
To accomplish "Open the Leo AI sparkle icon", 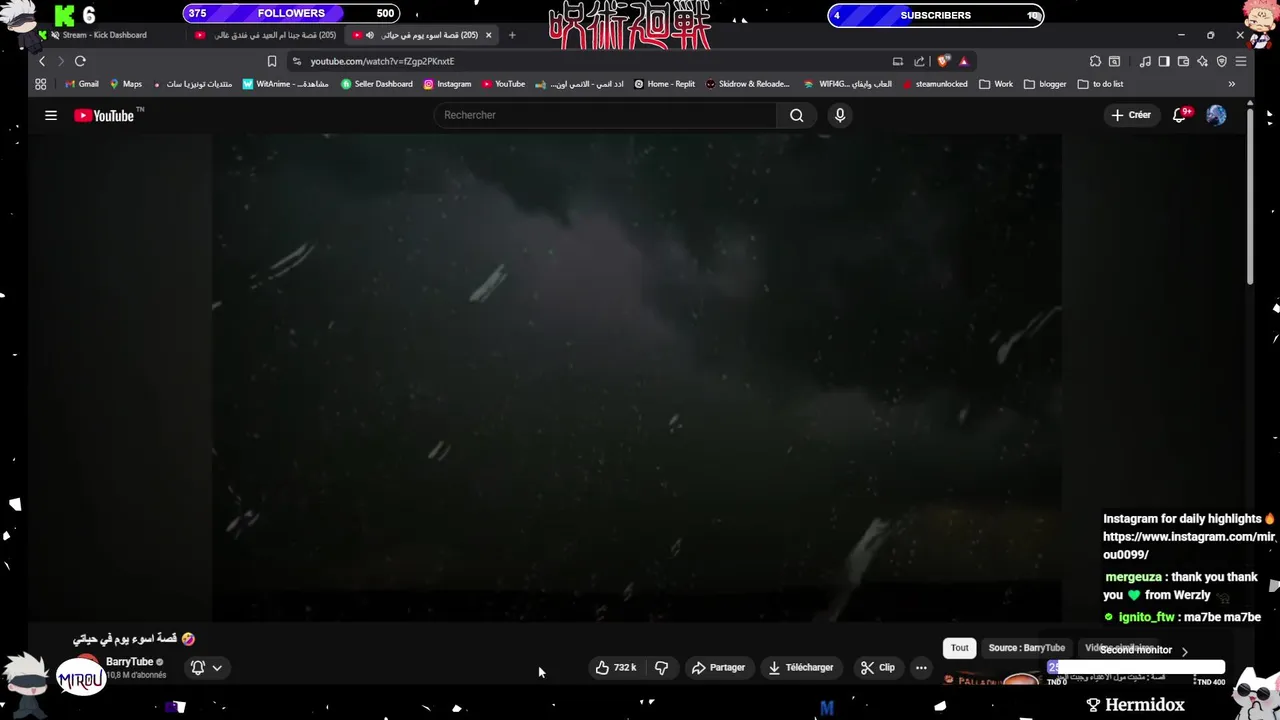I will point(1202,61).
